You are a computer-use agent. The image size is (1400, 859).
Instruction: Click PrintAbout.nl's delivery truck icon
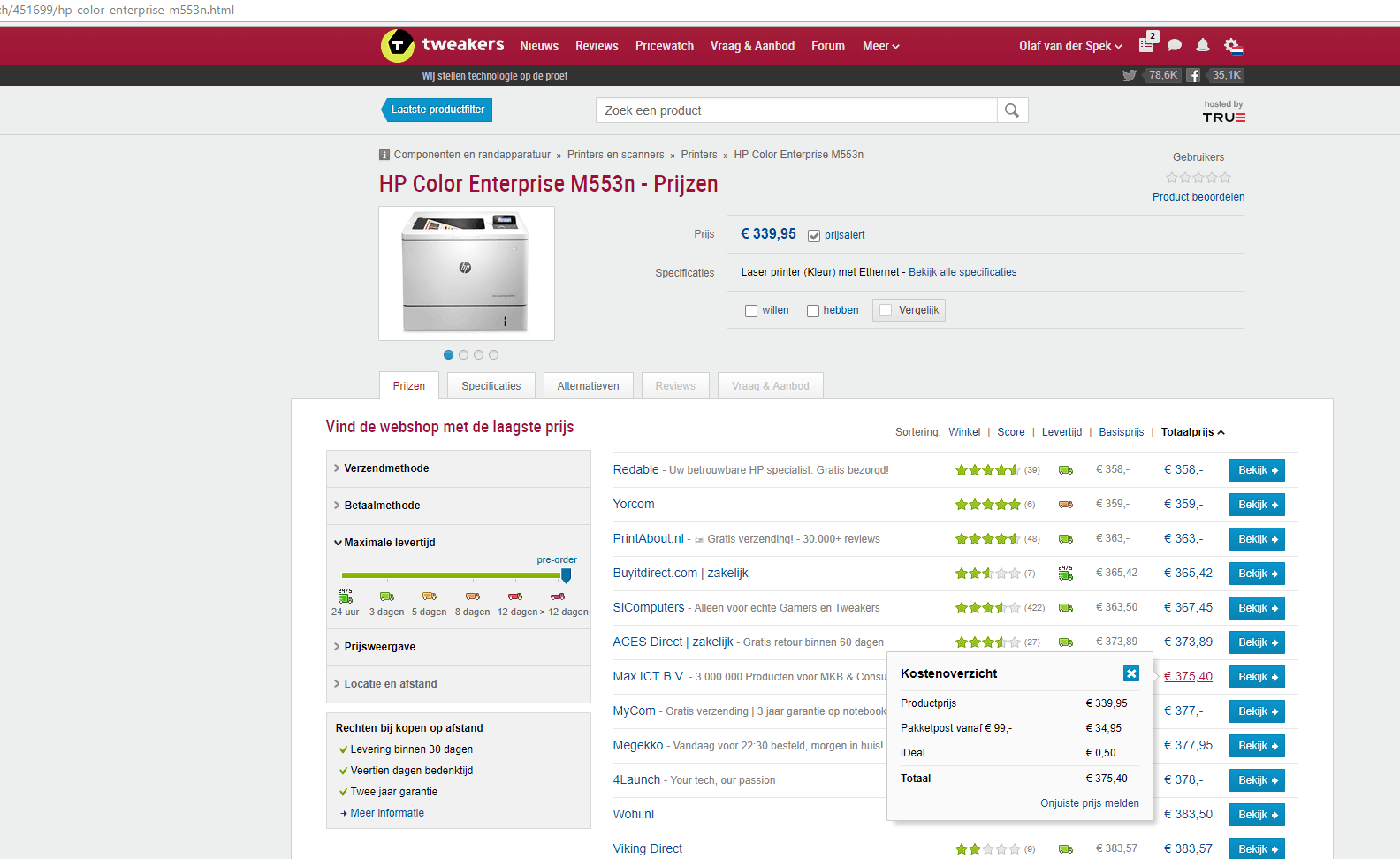click(1066, 539)
